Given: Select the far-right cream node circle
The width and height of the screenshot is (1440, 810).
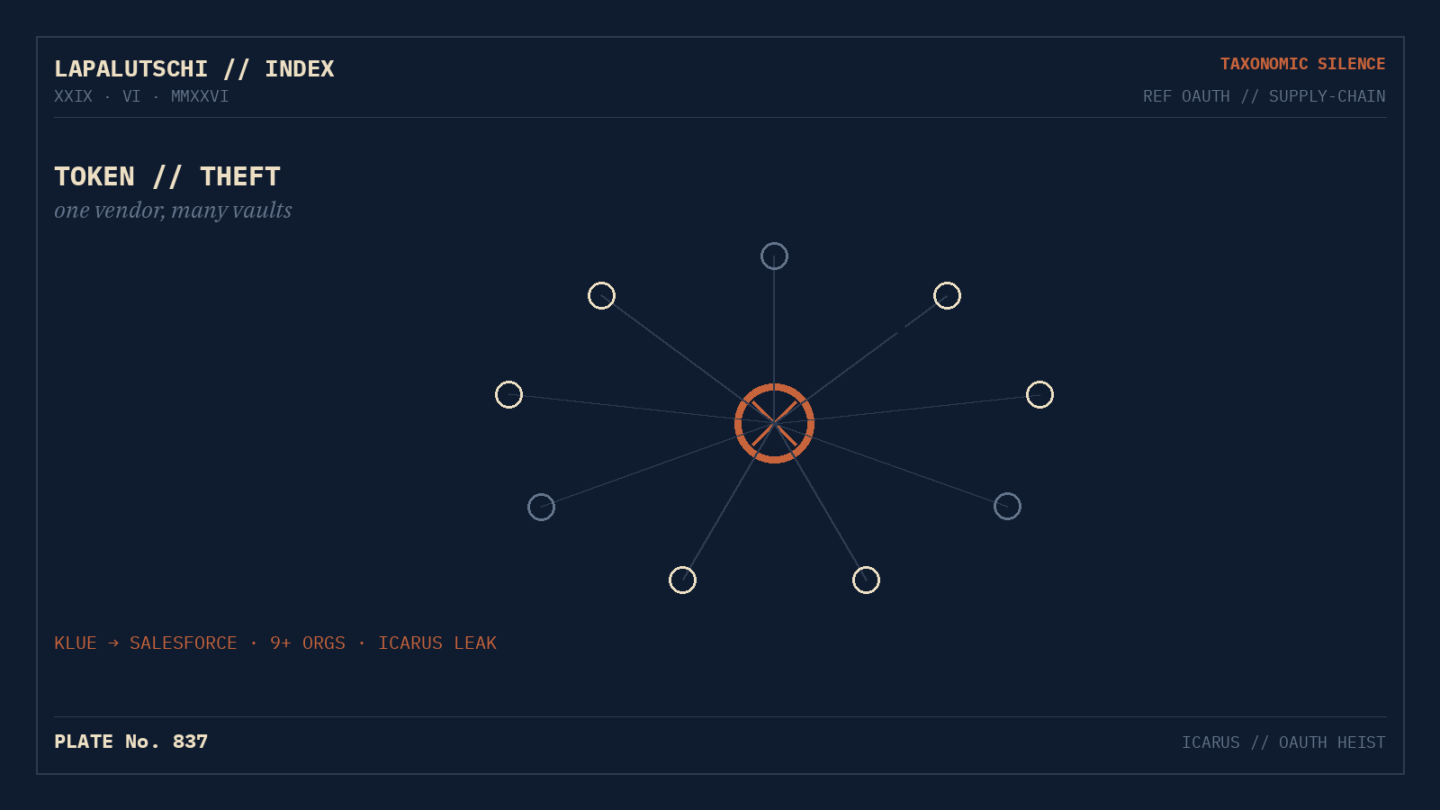Looking at the screenshot, I should point(1040,394).
